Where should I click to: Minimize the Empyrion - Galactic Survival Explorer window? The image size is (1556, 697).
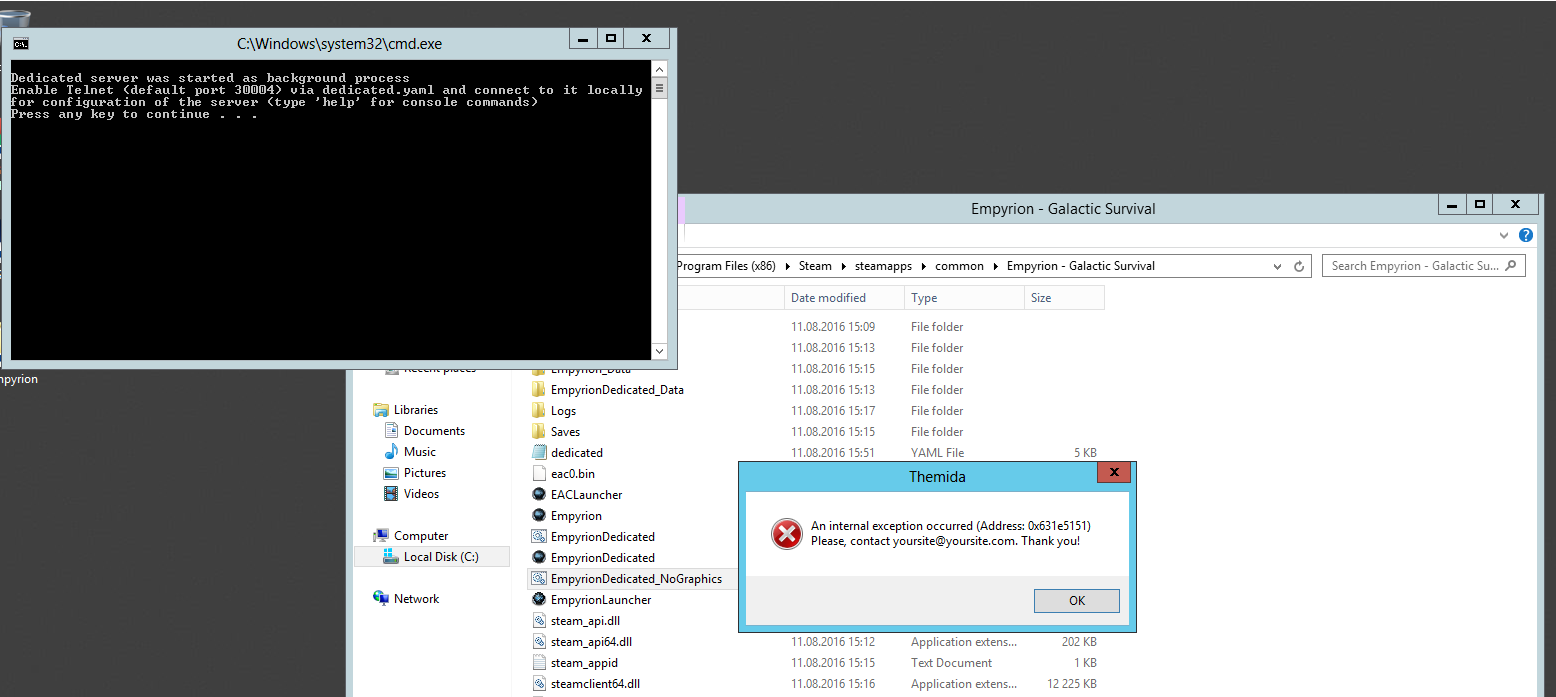pyautogui.click(x=1452, y=204)
